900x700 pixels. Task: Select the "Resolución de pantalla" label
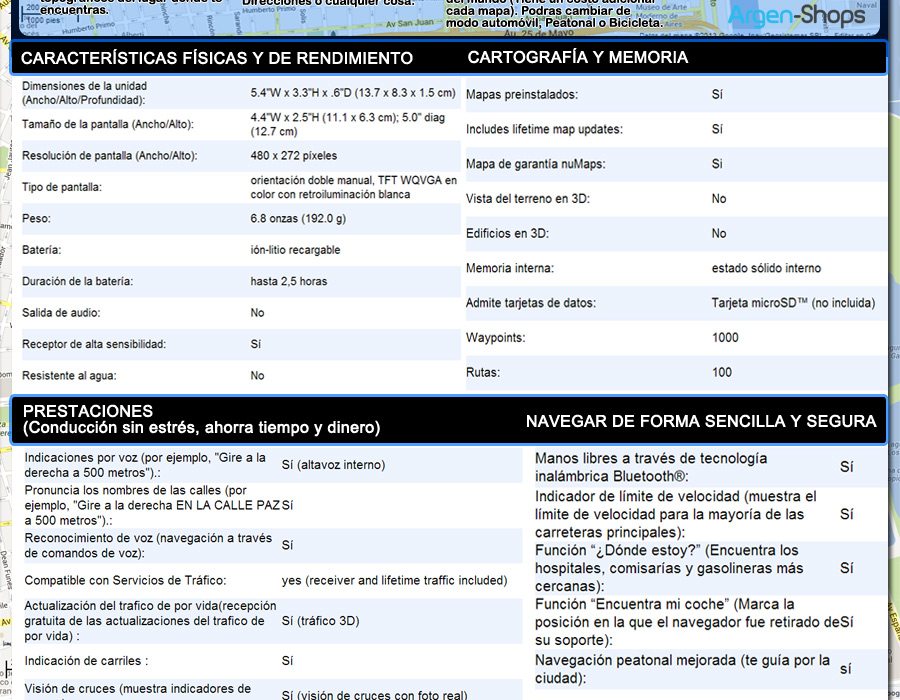point(110,155)
